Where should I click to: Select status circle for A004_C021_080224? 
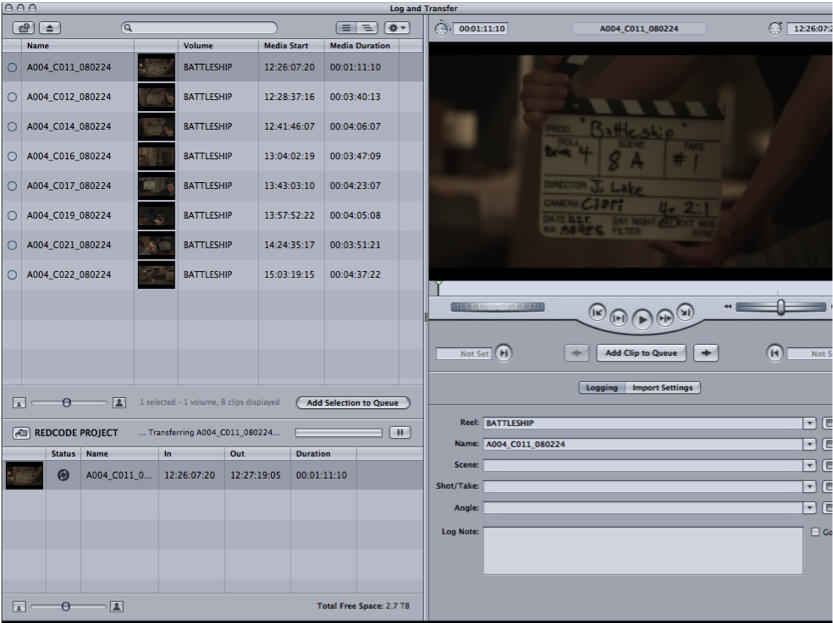coord(12,245)
